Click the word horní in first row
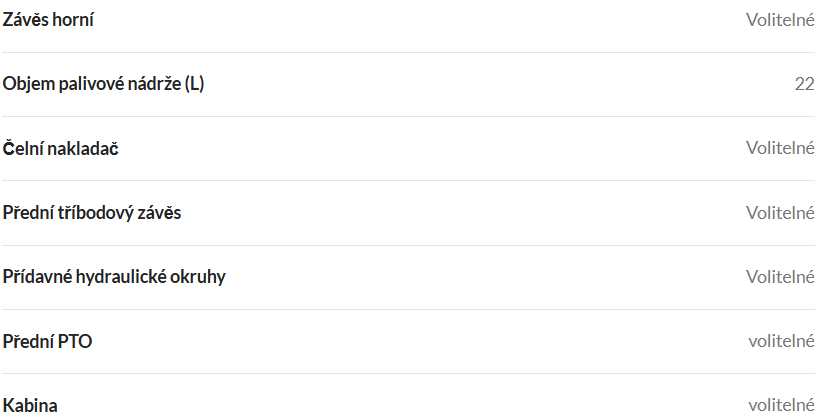Screen dimensions: 818x419 click(x=74, y=20)
